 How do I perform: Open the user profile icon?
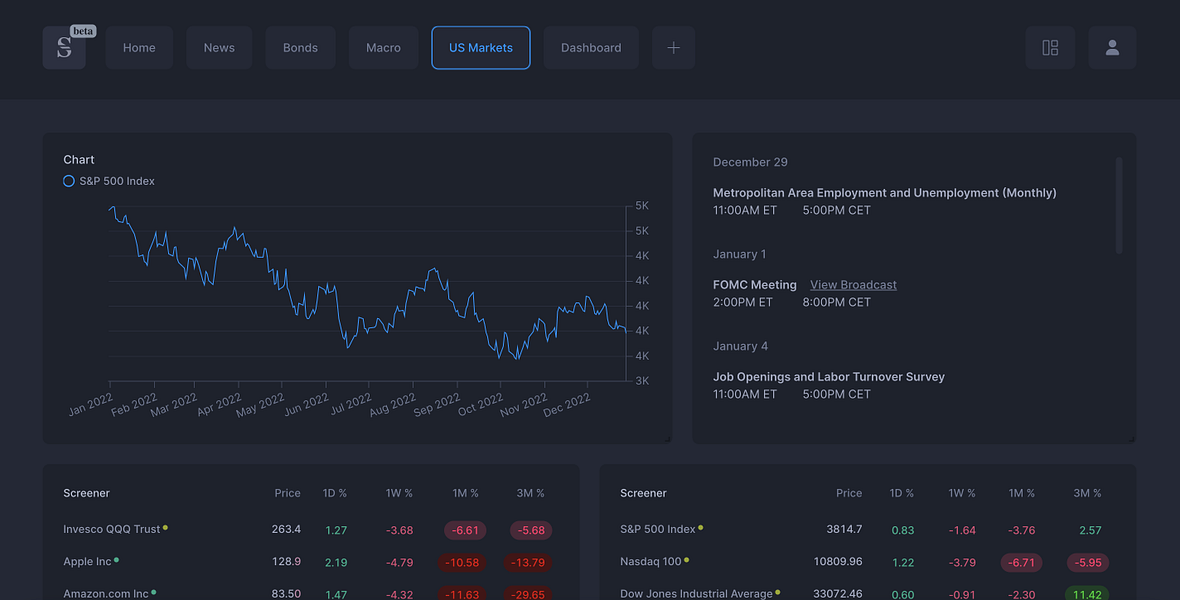(x=1112, y=47)
